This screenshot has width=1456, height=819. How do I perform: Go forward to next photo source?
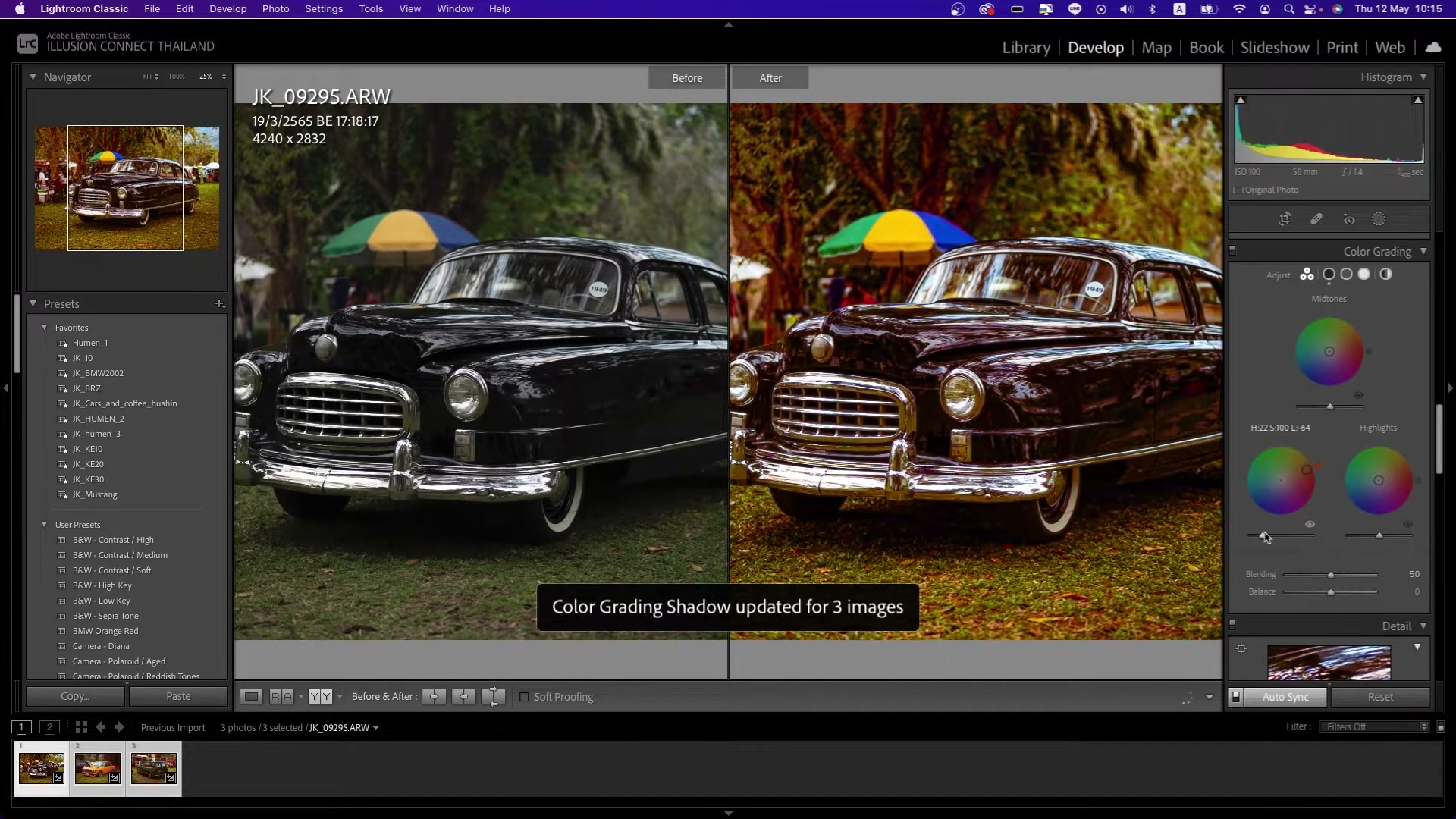pos(119,726)
